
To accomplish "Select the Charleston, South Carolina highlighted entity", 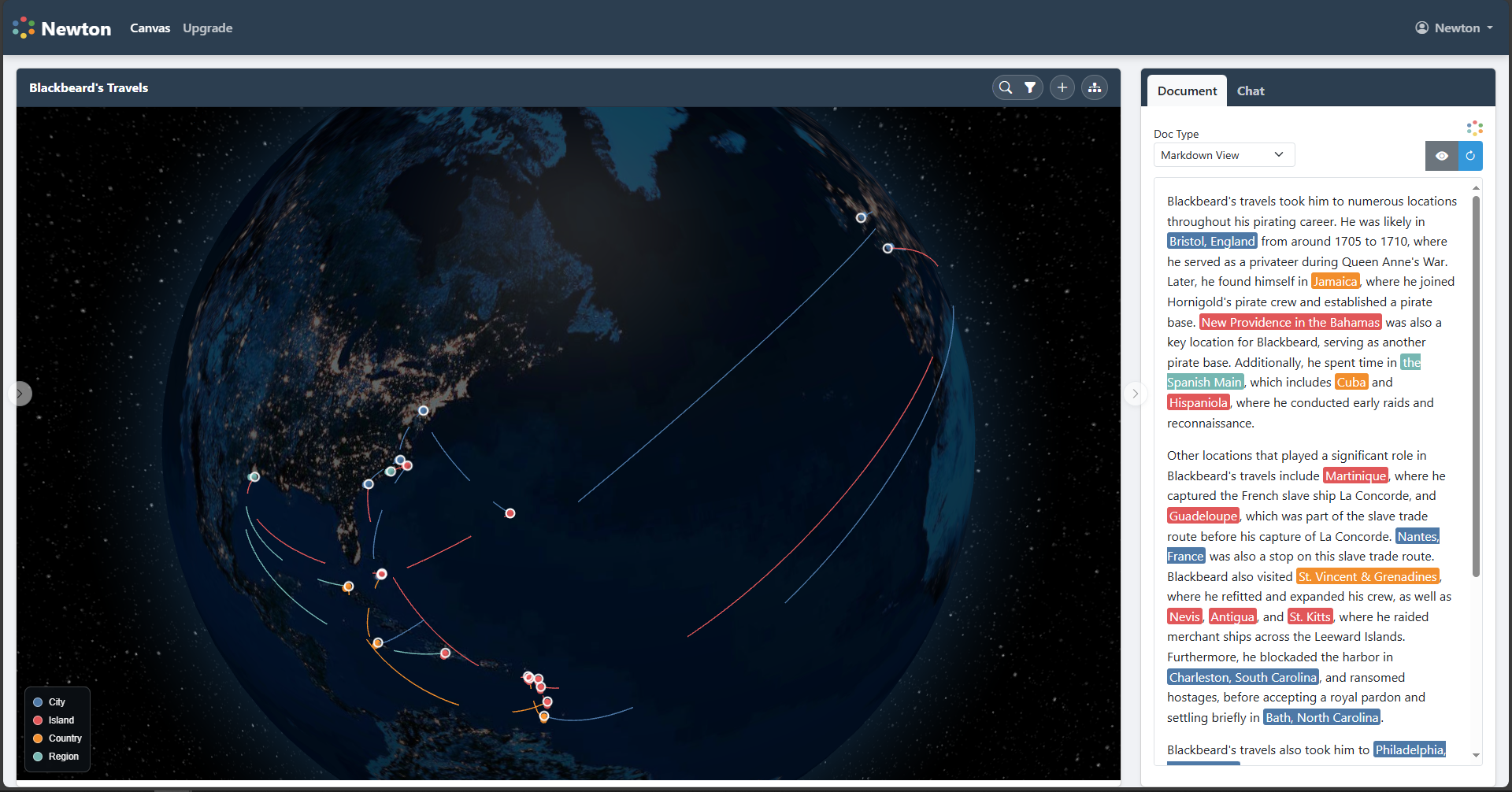I will pyautogui.click(x=1242, y=677).
